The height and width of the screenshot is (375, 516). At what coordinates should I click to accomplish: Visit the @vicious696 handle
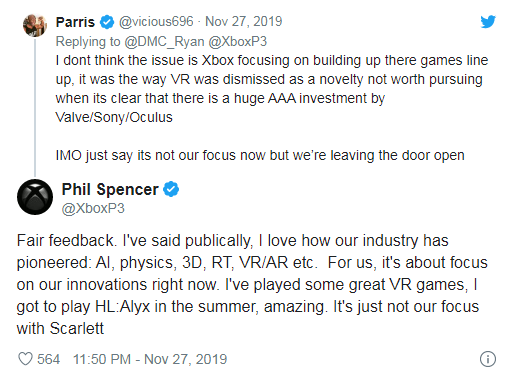156,22
